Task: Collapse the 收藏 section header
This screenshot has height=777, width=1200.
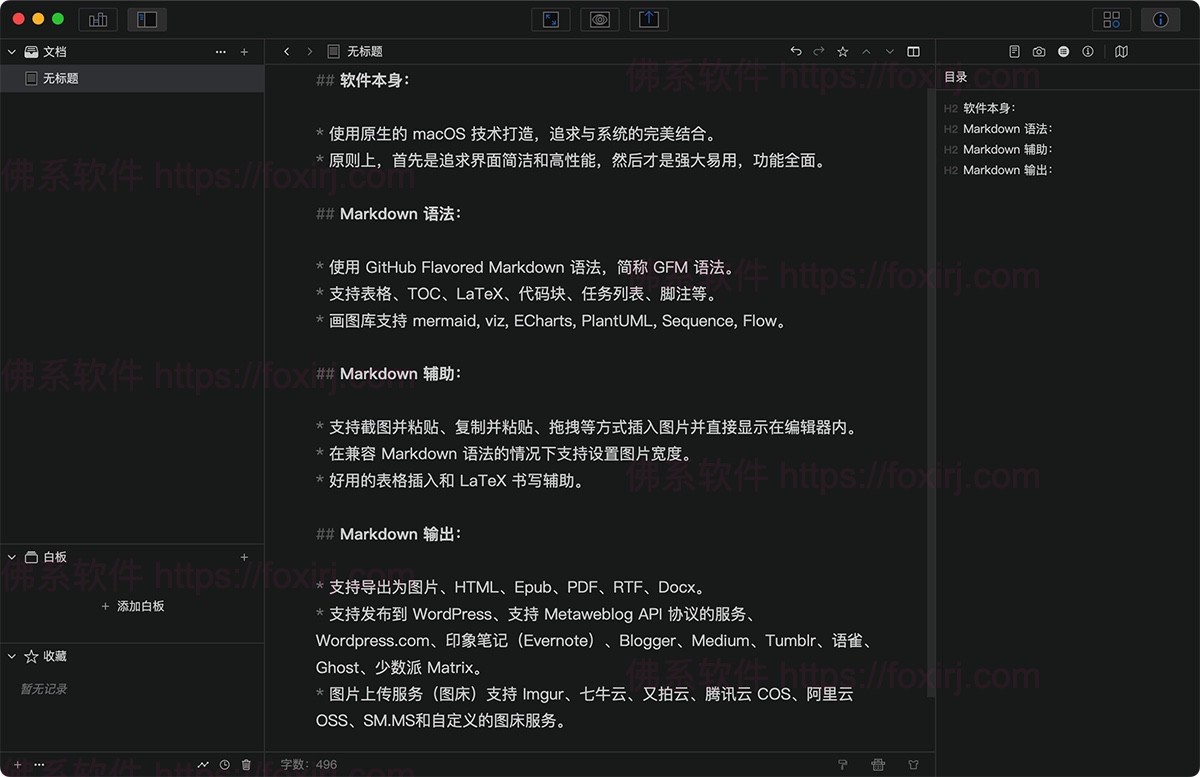Action: tap(11, 656)
